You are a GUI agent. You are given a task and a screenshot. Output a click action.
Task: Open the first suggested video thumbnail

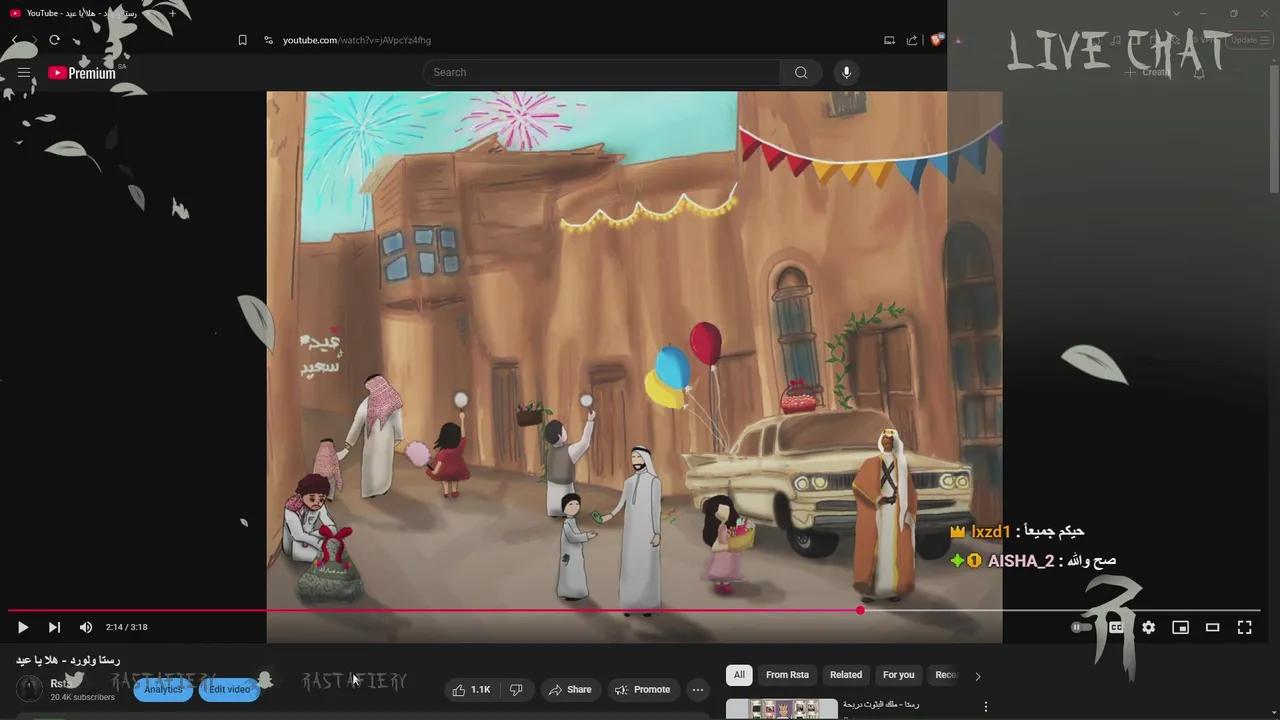click(782, 709)
